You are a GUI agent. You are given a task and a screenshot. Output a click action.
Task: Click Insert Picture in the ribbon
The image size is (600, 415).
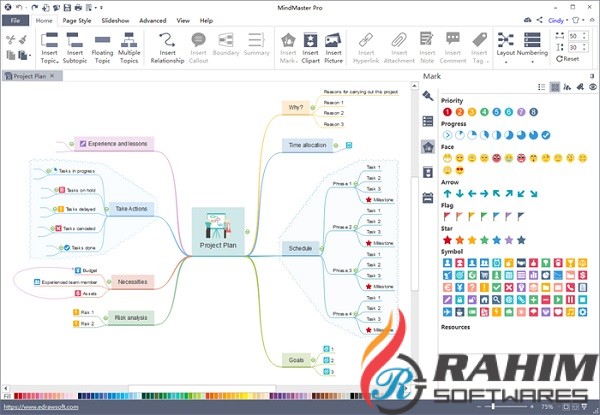pos(333,47)
